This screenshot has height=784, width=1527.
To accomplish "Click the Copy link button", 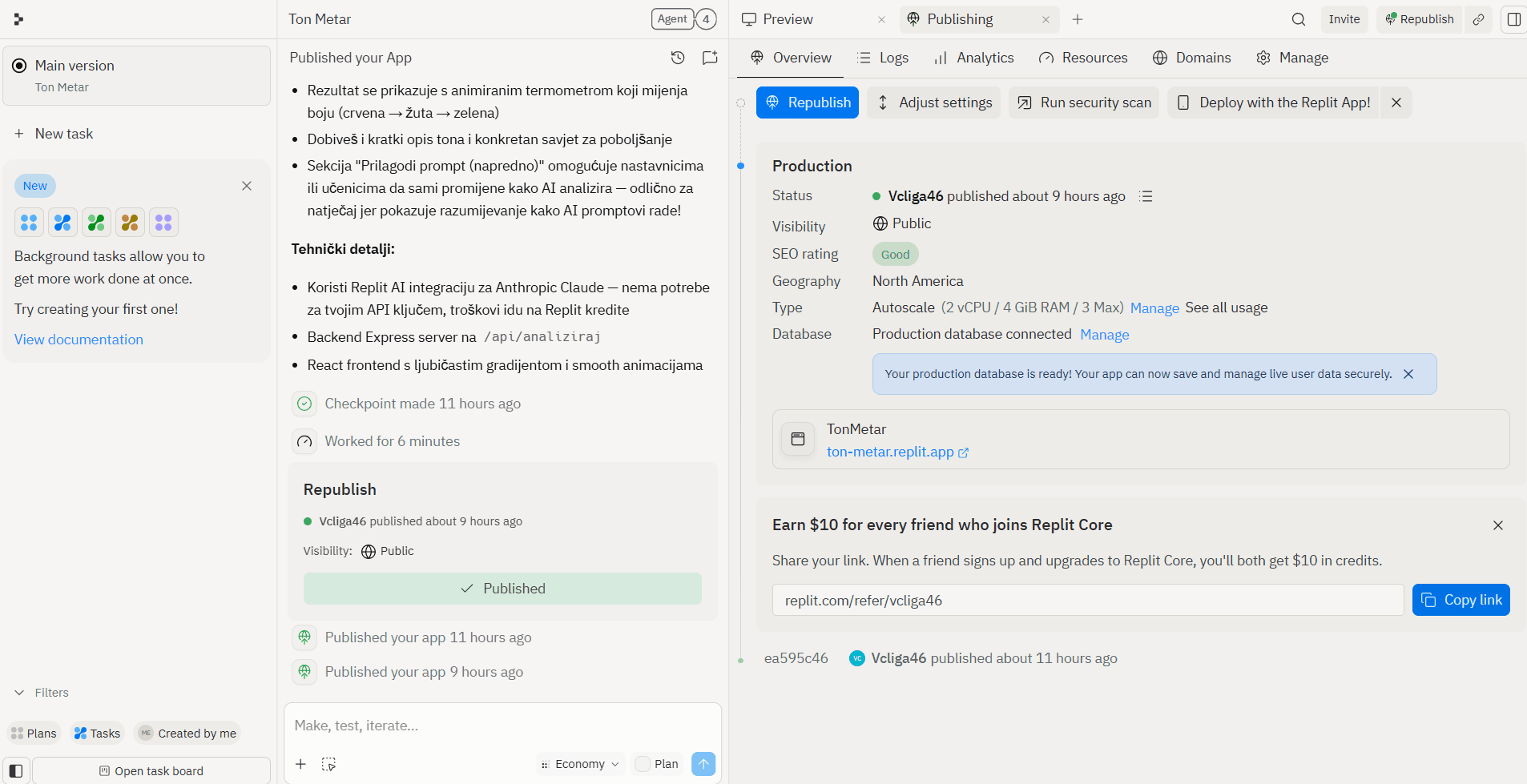I will pyautogui.click(x=1461, y=600).
